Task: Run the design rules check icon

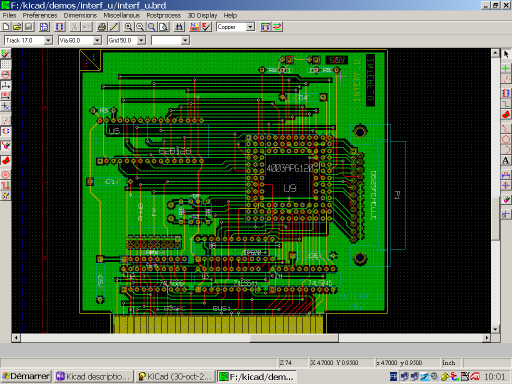Action: pos(206,27)
